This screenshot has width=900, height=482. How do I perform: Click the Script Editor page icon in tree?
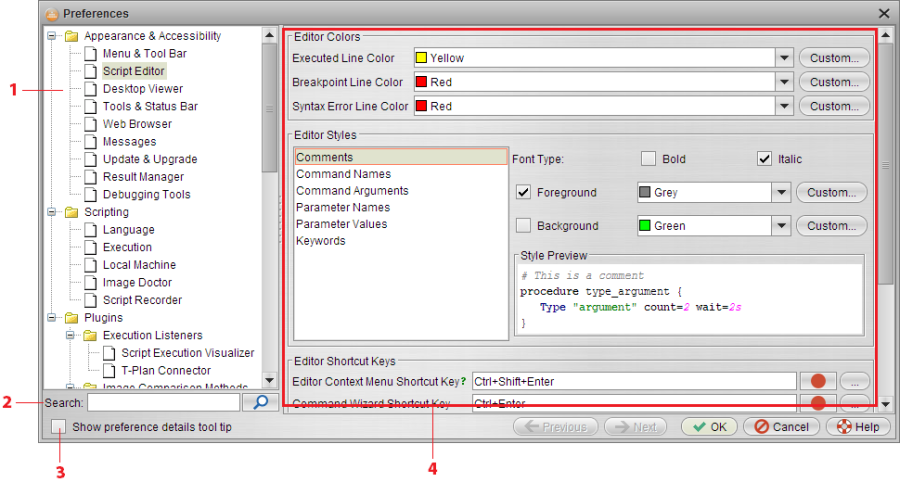tap(91, 72)
